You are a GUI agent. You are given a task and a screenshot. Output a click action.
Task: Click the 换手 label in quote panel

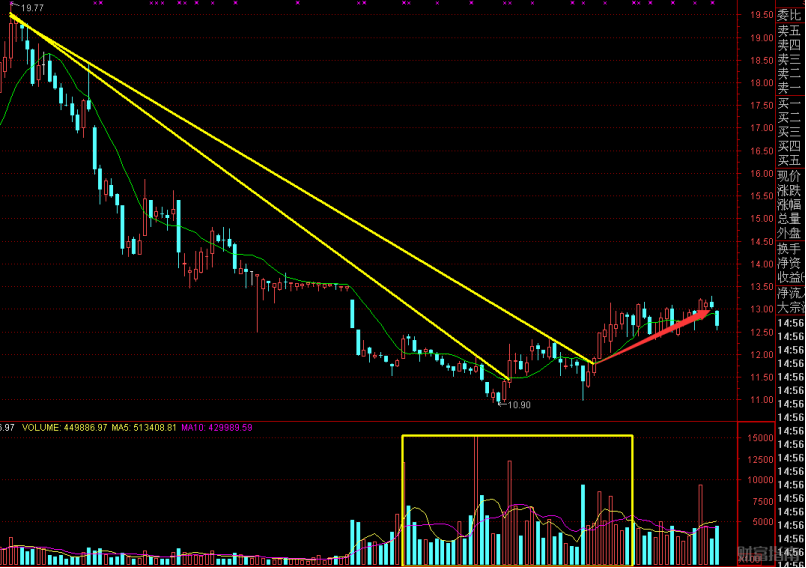click(789, 249)
